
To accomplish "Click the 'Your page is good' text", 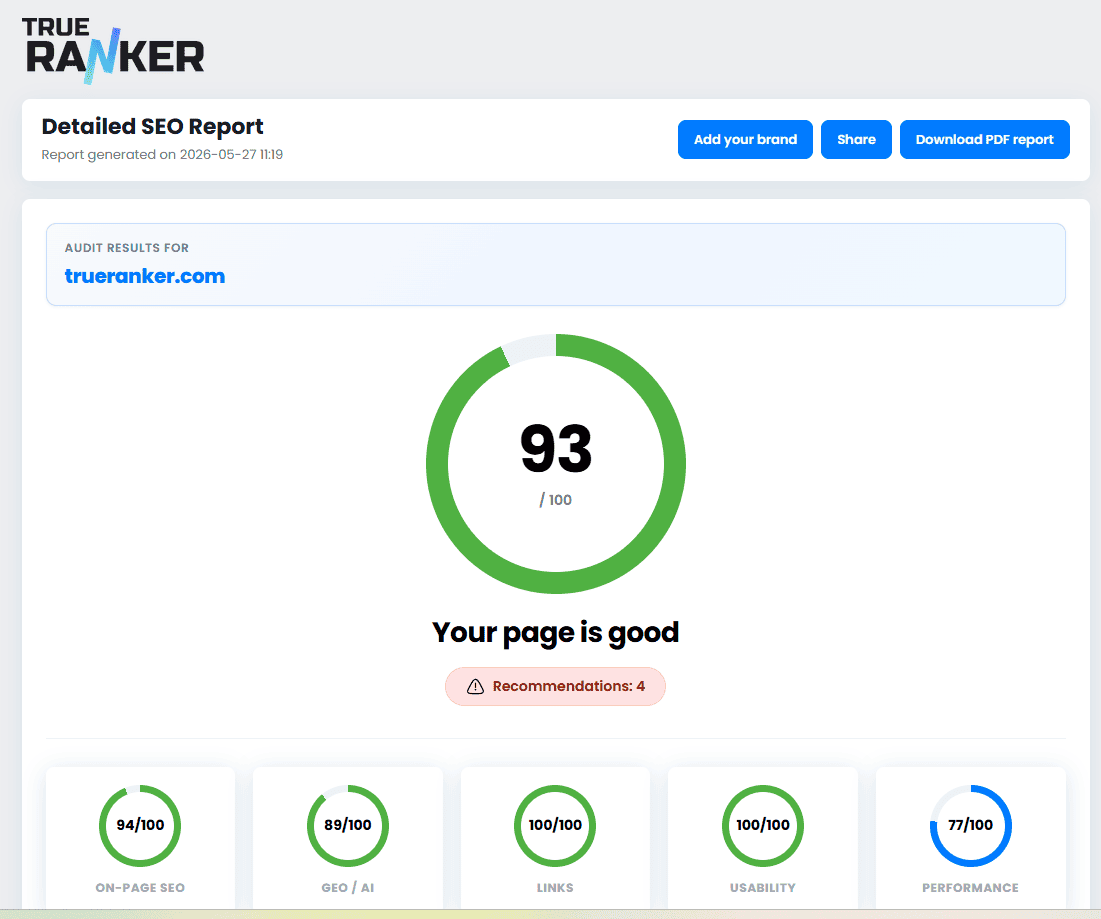I will click(555, 633).
